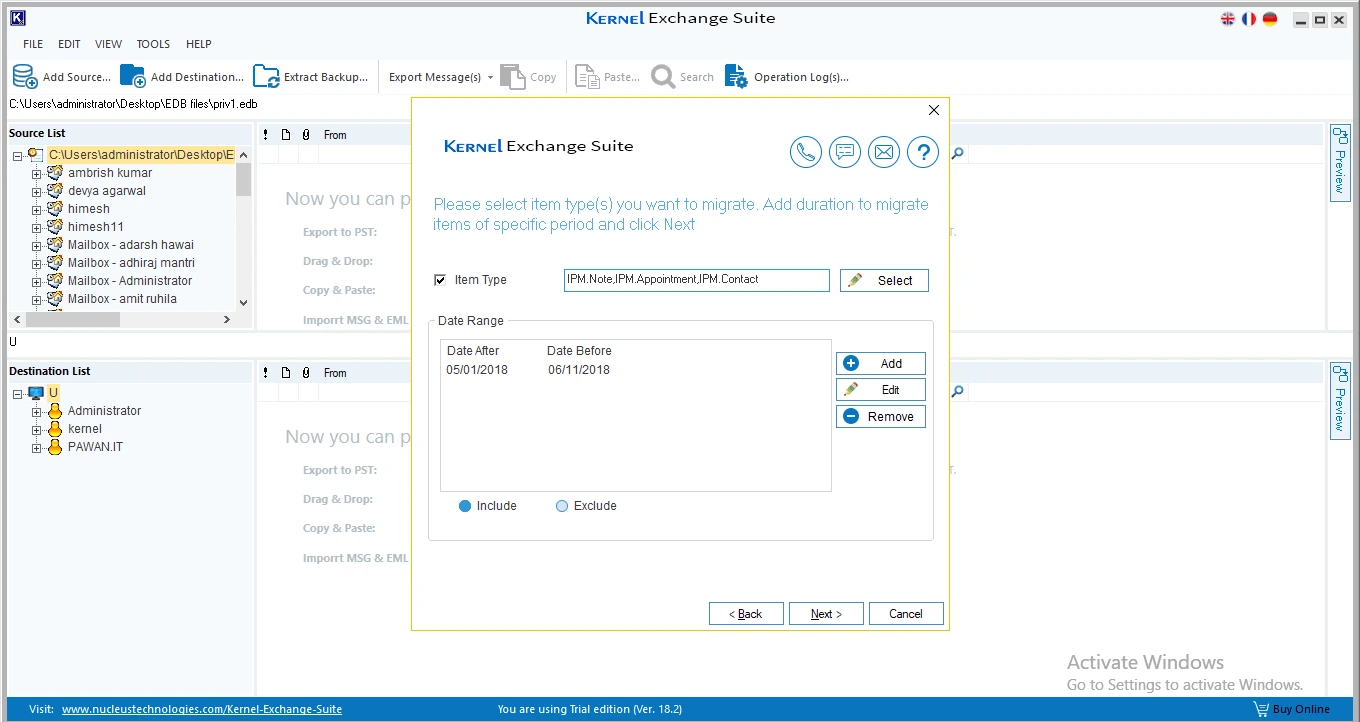Click the mailbox icon beside devya agarwal
This screenshot has width=1360, height=722.
(55, 191)
